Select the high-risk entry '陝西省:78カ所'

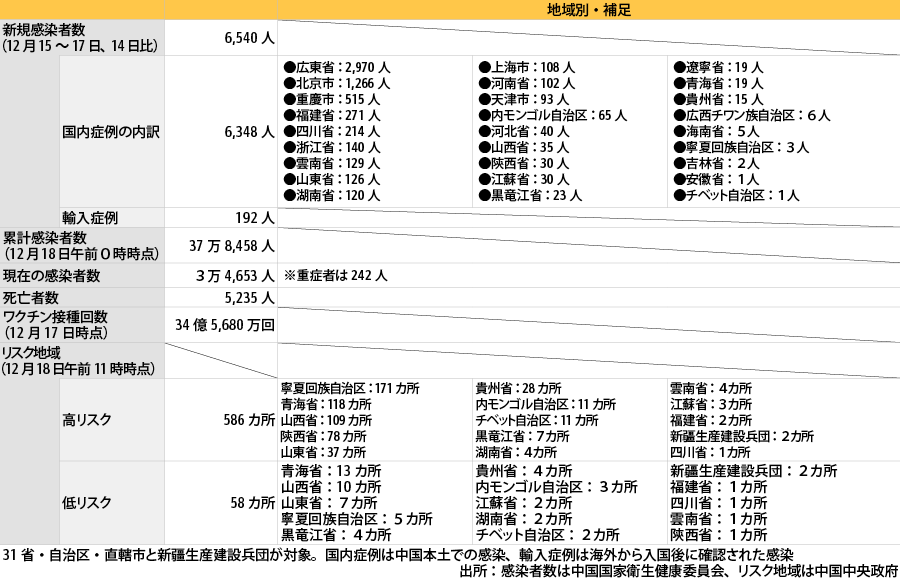(323, 436)
